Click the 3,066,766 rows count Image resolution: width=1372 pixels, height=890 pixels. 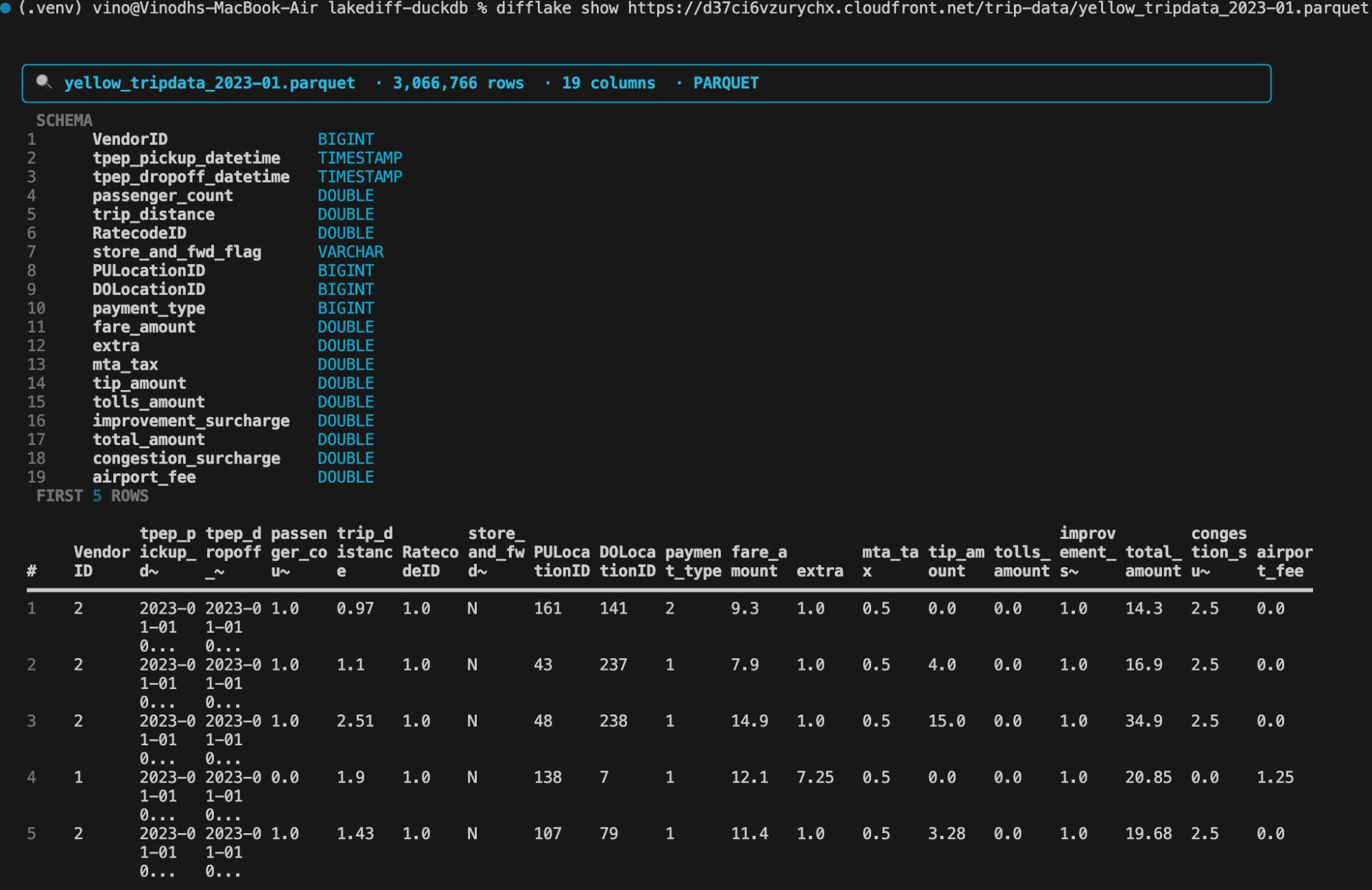(458, 83)
